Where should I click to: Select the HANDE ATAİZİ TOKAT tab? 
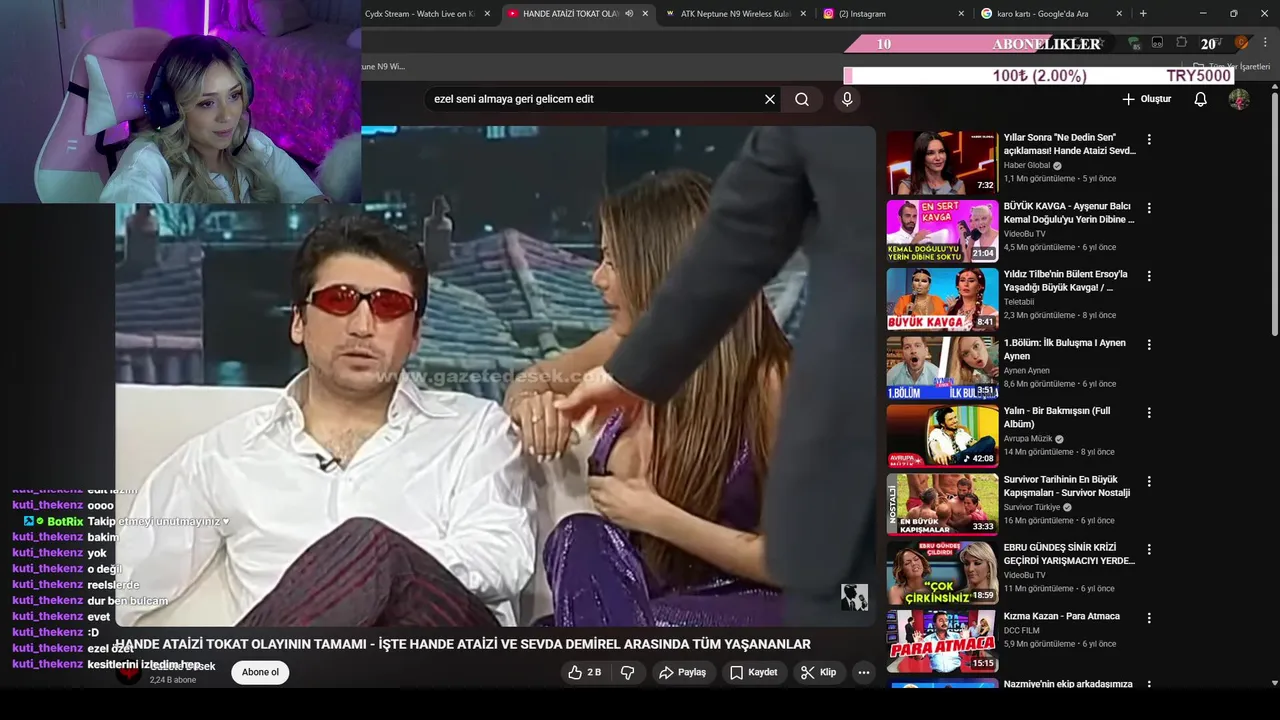[570, 14]
